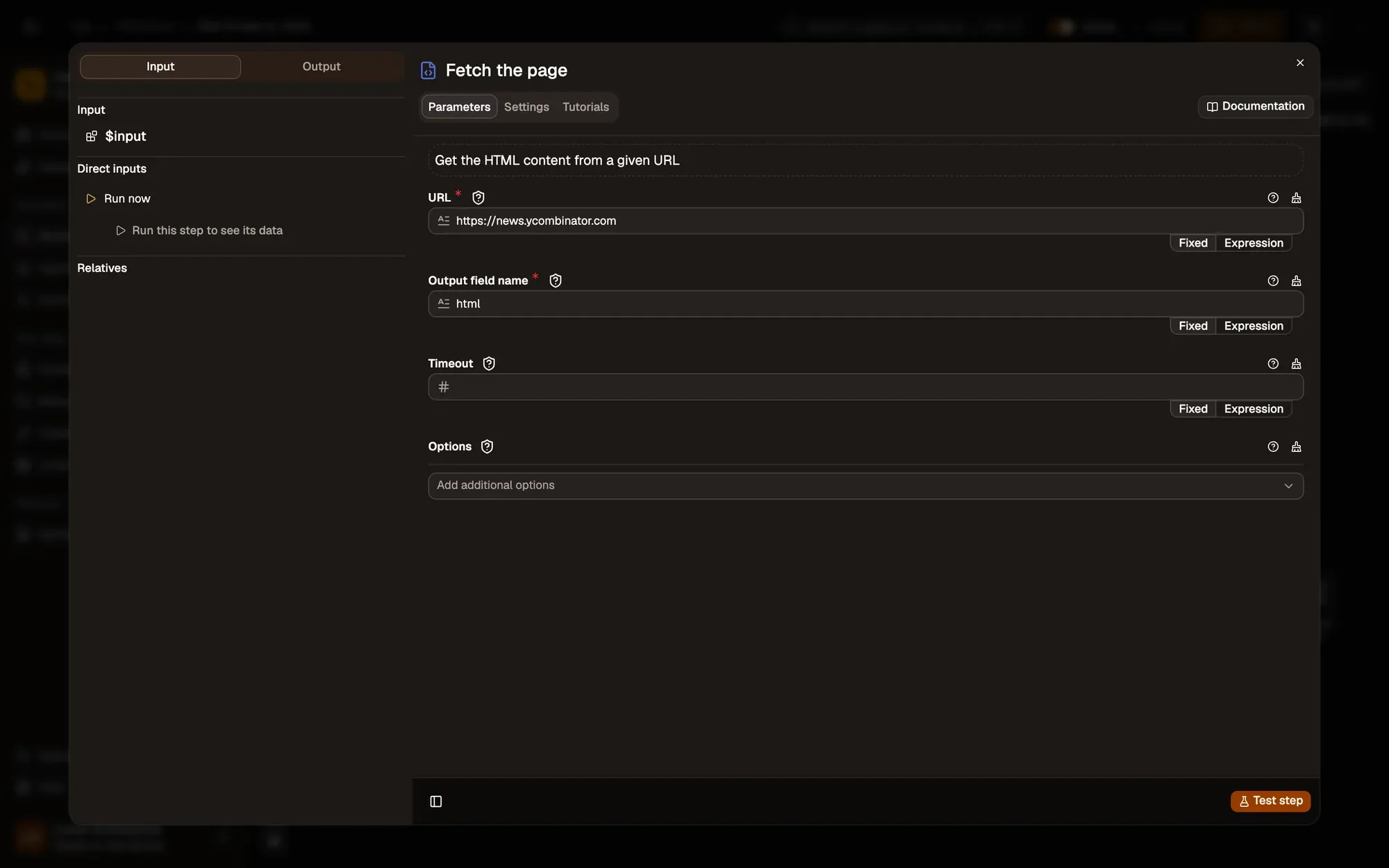Open help for Output field name
Screen dimensions: 1389x868
pos(1273,281)
